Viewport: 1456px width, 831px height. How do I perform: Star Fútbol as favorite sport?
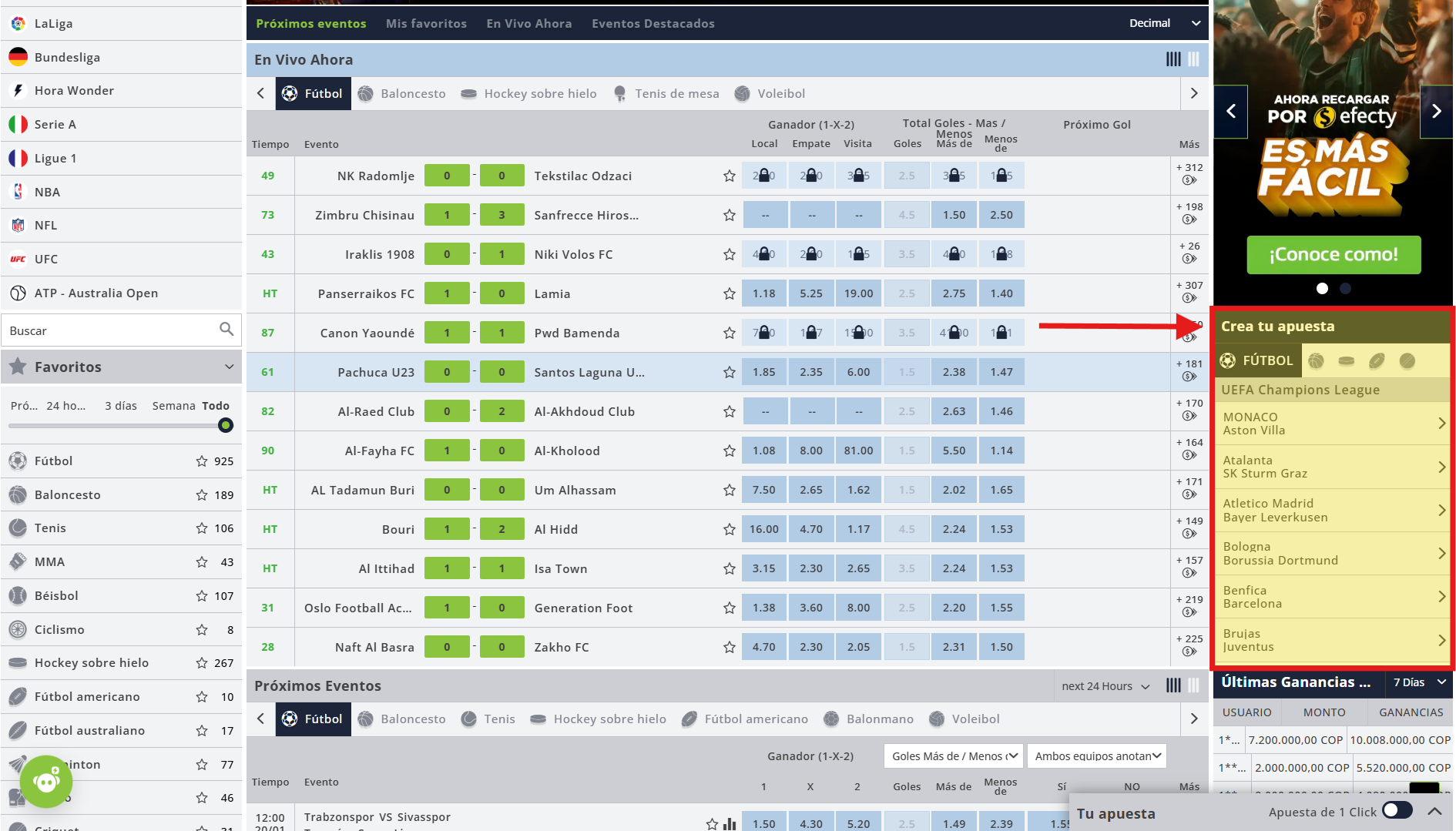[202, 461]
